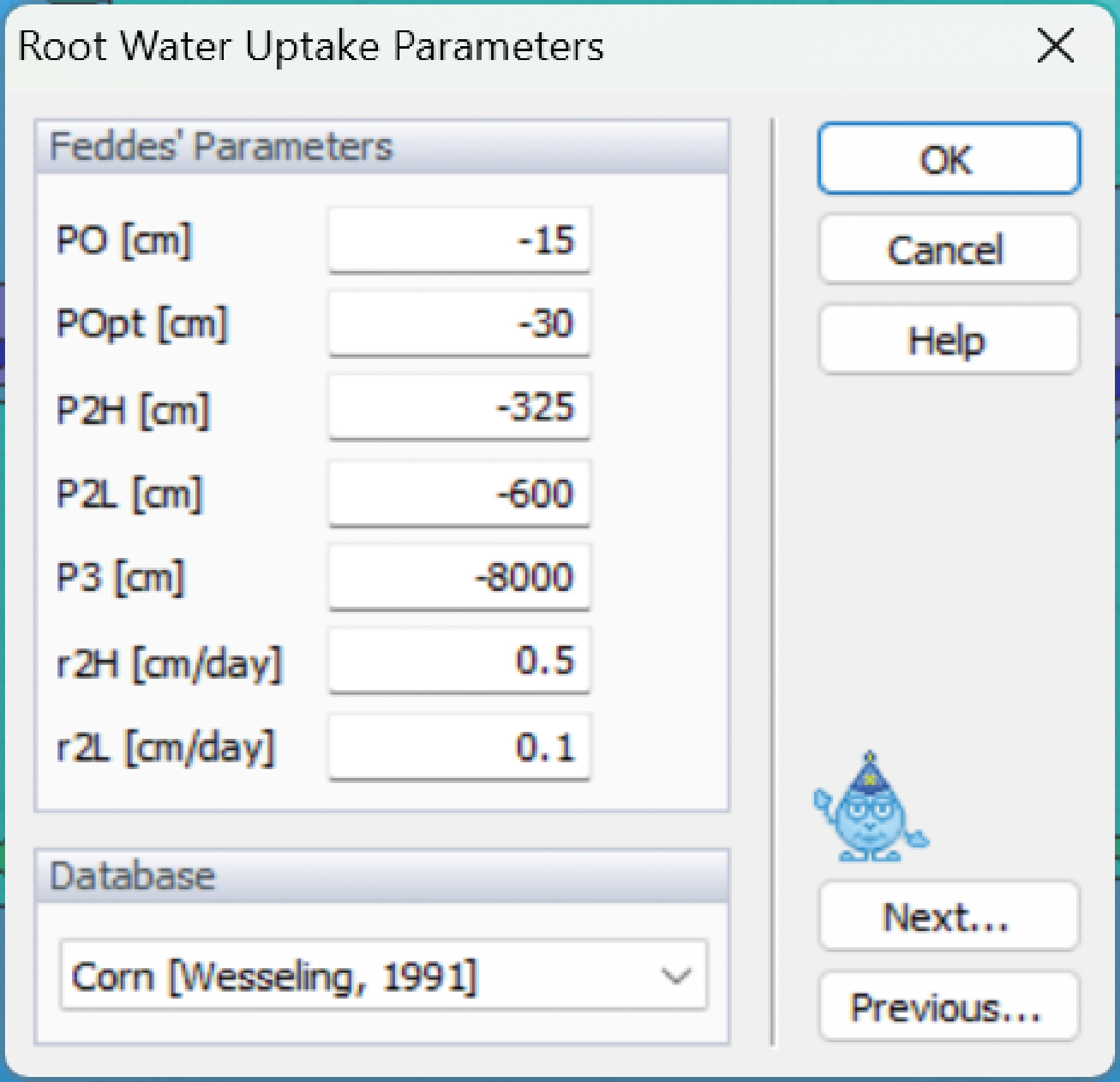Click the Database group header

133,876
